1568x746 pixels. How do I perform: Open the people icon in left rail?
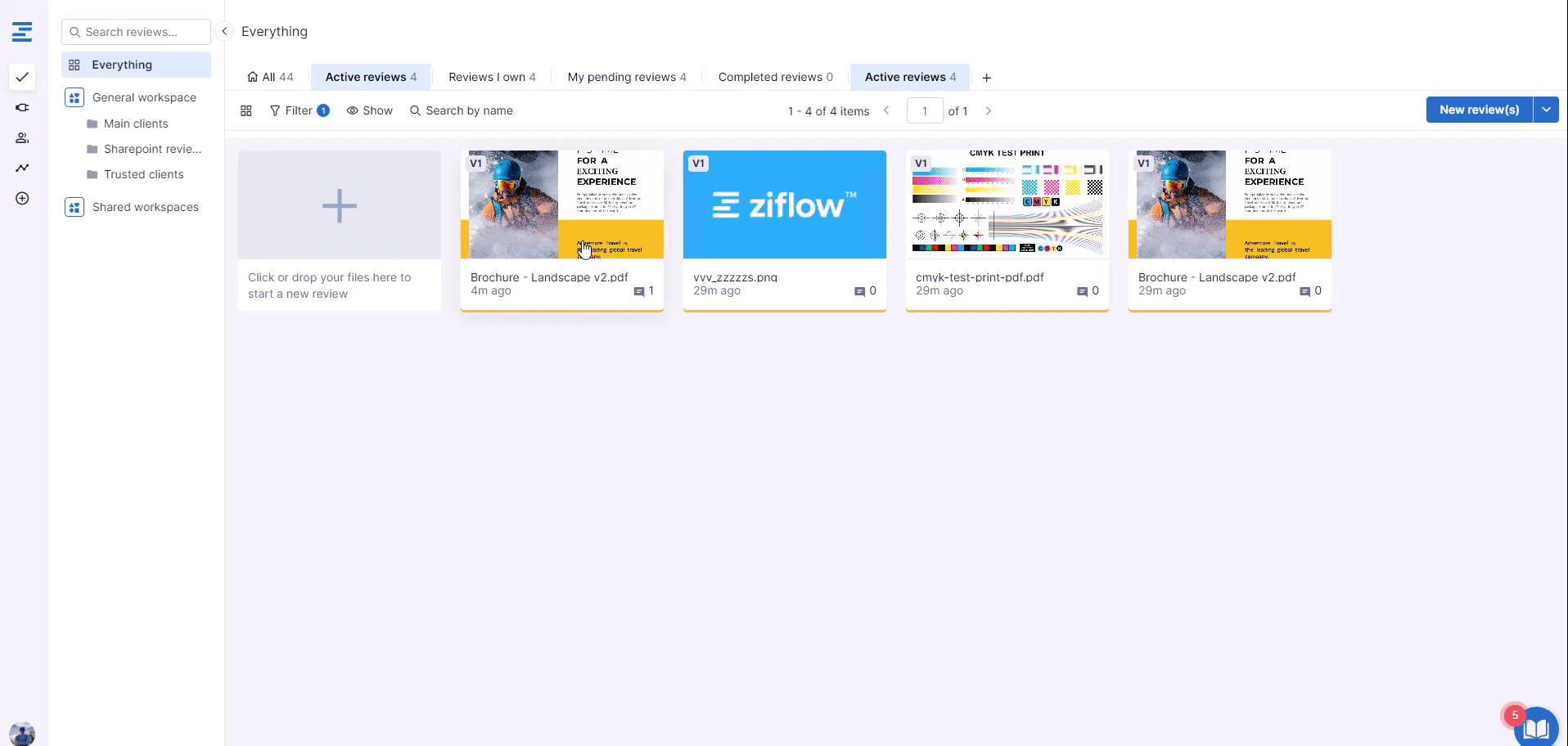22,138
